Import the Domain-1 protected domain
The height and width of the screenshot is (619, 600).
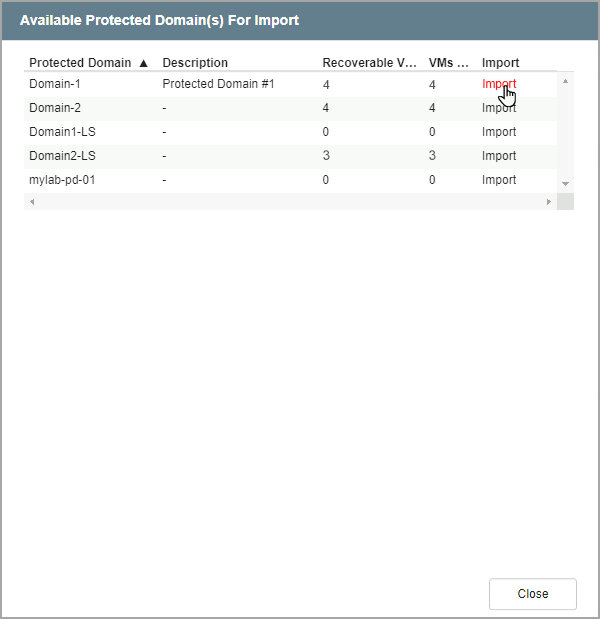click(x=499, y=84)
